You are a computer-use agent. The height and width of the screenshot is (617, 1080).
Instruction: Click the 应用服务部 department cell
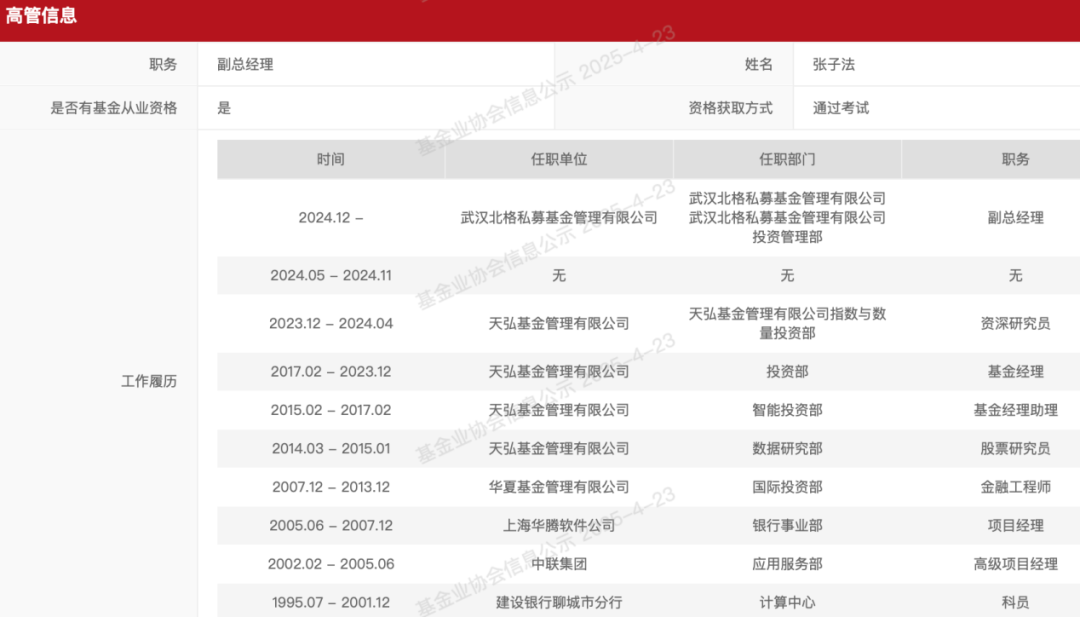click(787, 565)
